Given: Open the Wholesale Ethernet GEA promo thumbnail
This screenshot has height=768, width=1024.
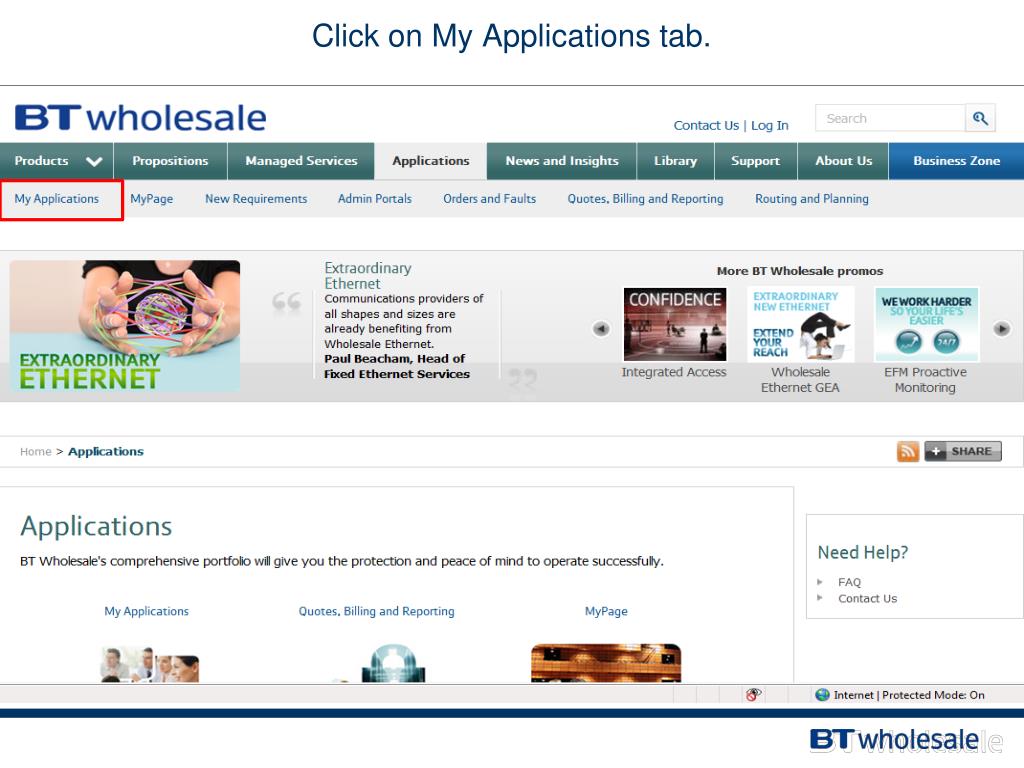Looking at the screenshot, I should click(801, 324).
